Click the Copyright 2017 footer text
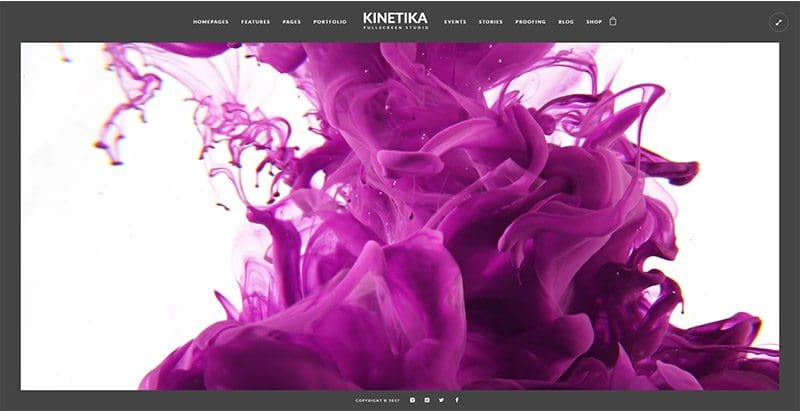The height and width of the screenshot is (411, 800). click(x=378, y=401)
